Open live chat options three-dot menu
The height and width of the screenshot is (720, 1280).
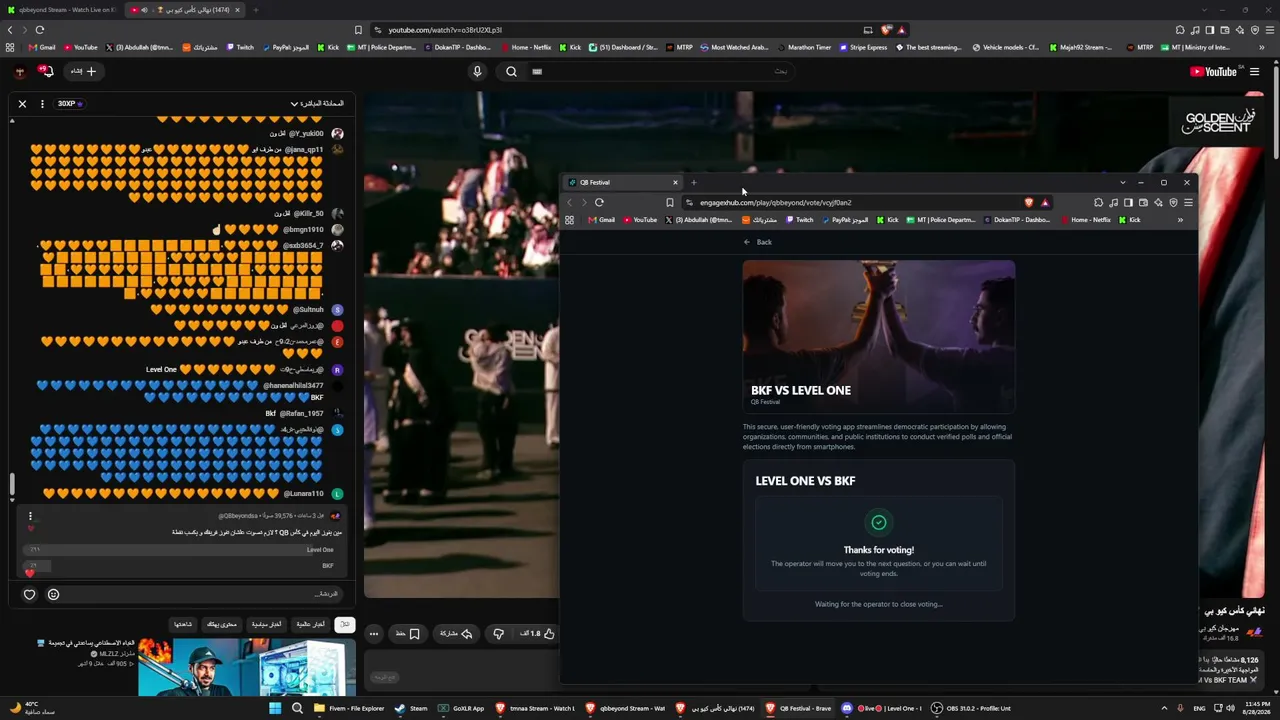pos(42,103)
